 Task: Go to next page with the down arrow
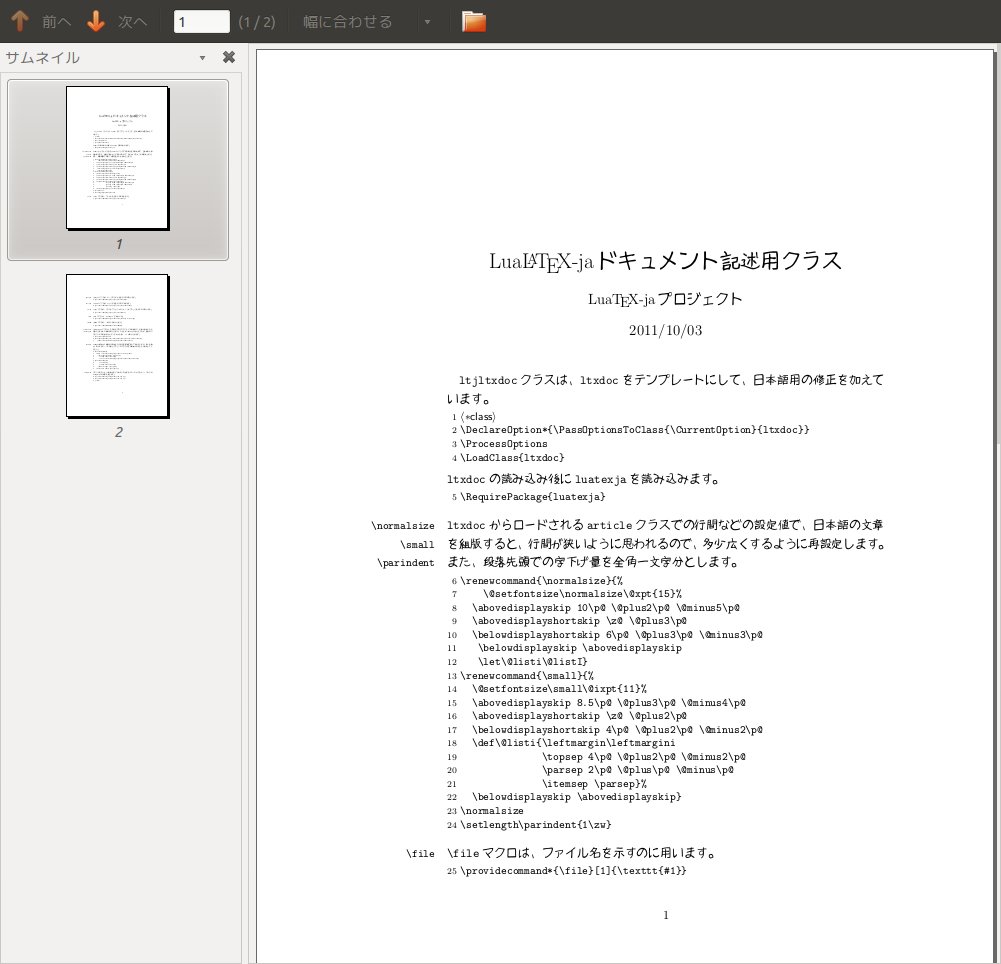(x=96, y=21)
